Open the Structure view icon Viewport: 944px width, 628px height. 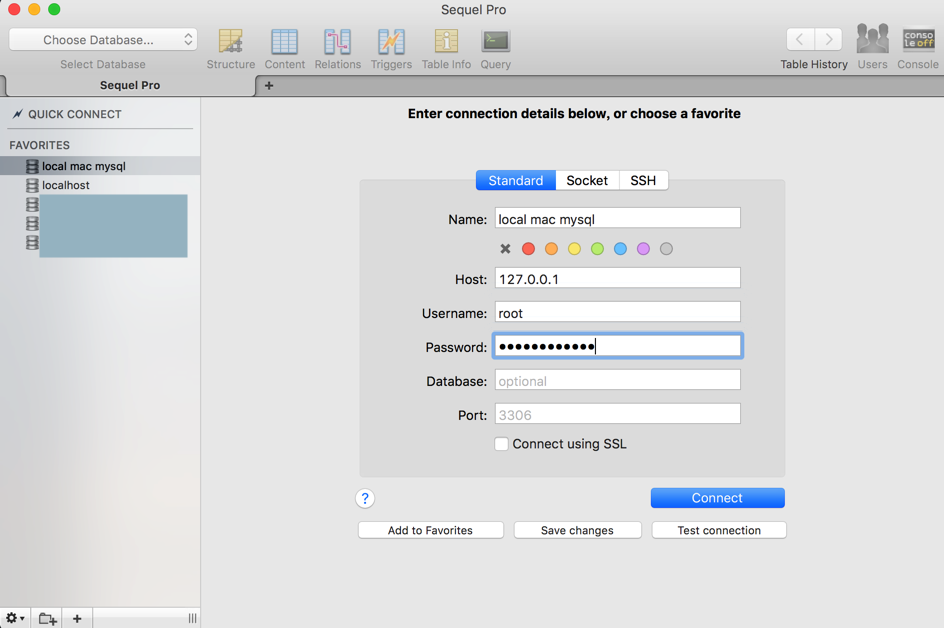(x=231, y=42)
